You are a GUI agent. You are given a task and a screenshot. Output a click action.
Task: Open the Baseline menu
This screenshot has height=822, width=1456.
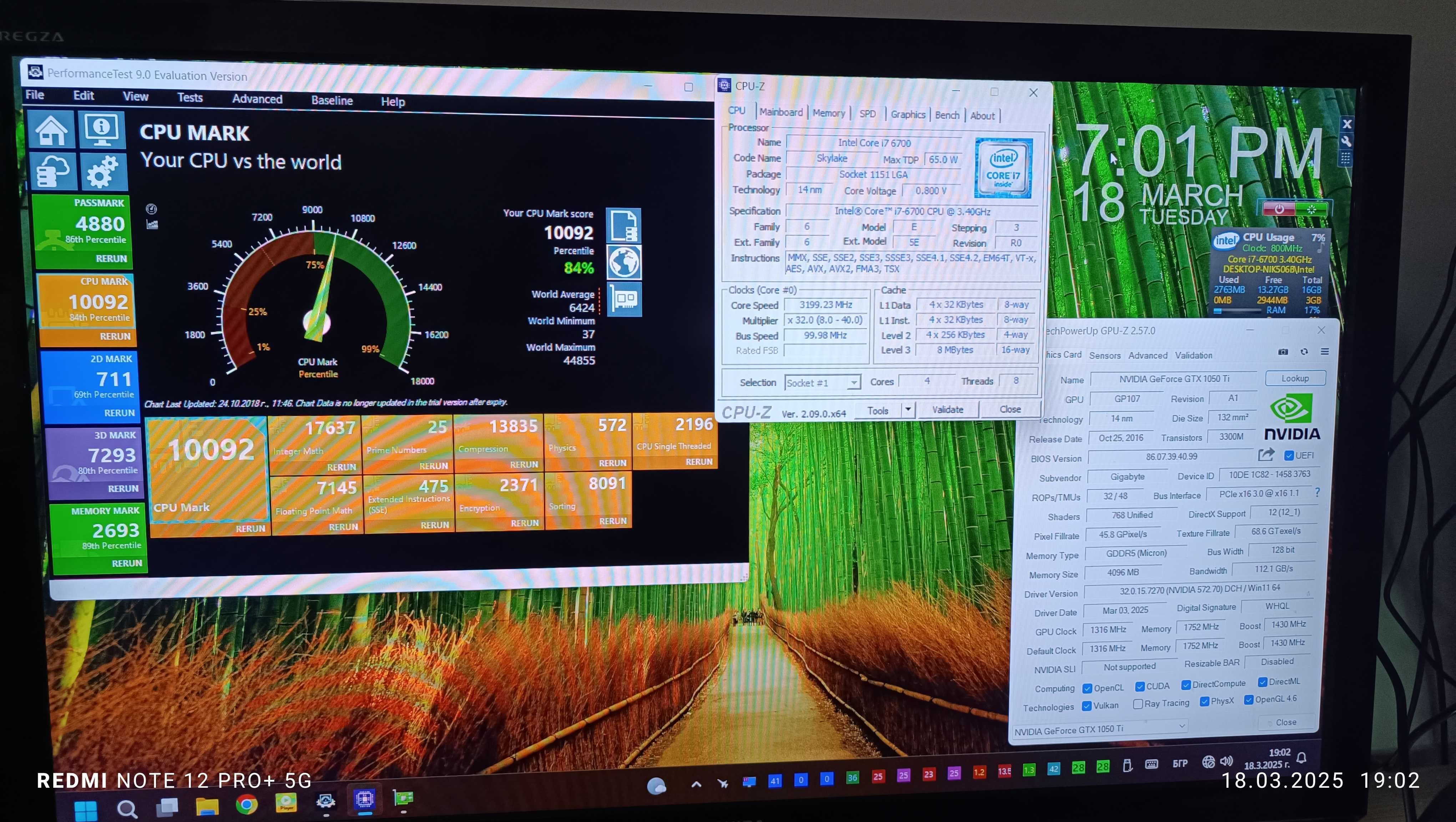[332, 100]
